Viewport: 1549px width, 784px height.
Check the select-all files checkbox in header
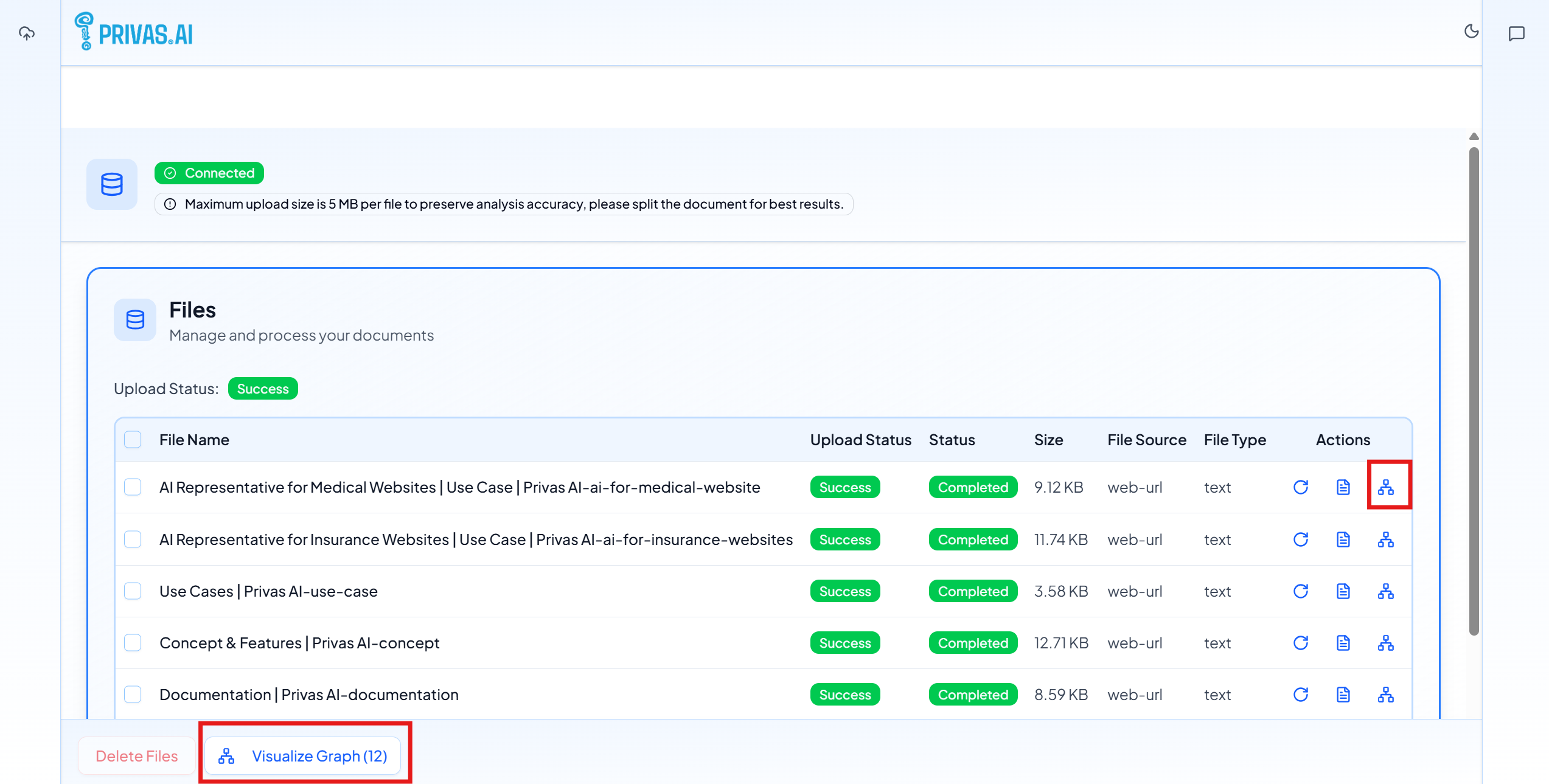pyautogui.click(x=133, y=439)
